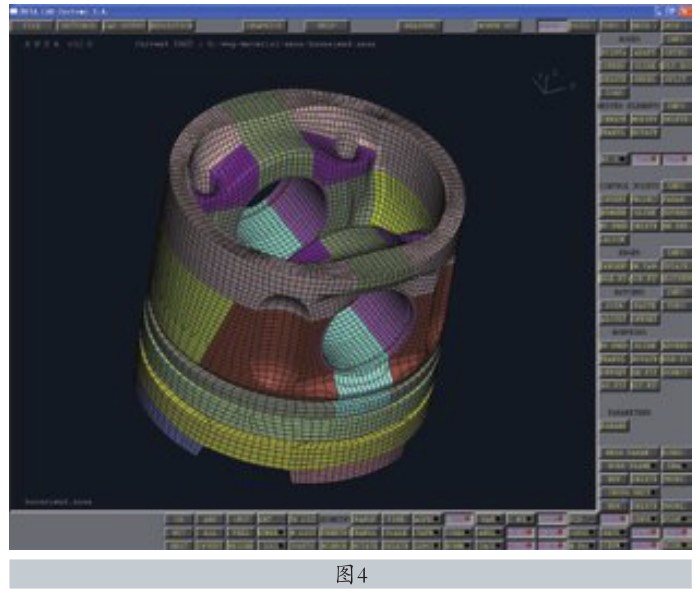This screenshot has height=602, width=700.
Task: Click the XYZ coordinate axes triad in the viewport
Action: tap(554, 82)
